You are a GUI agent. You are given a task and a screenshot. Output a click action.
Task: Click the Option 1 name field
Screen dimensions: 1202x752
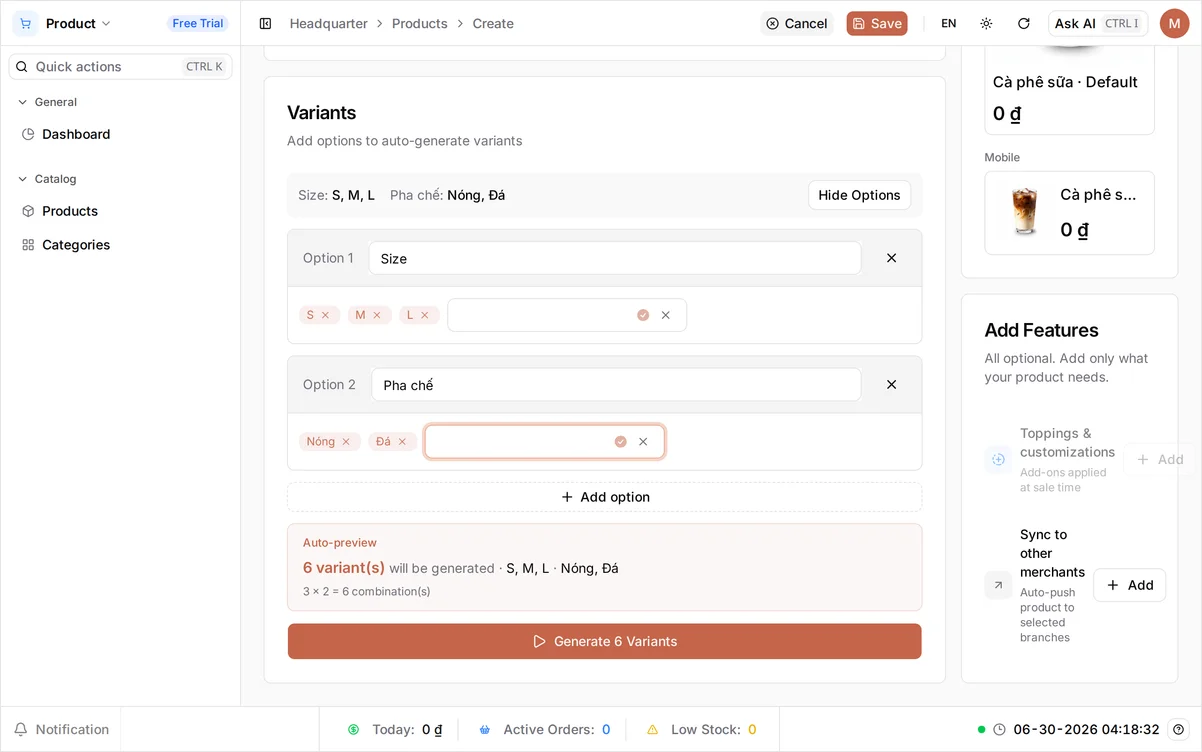coord(615,258)
